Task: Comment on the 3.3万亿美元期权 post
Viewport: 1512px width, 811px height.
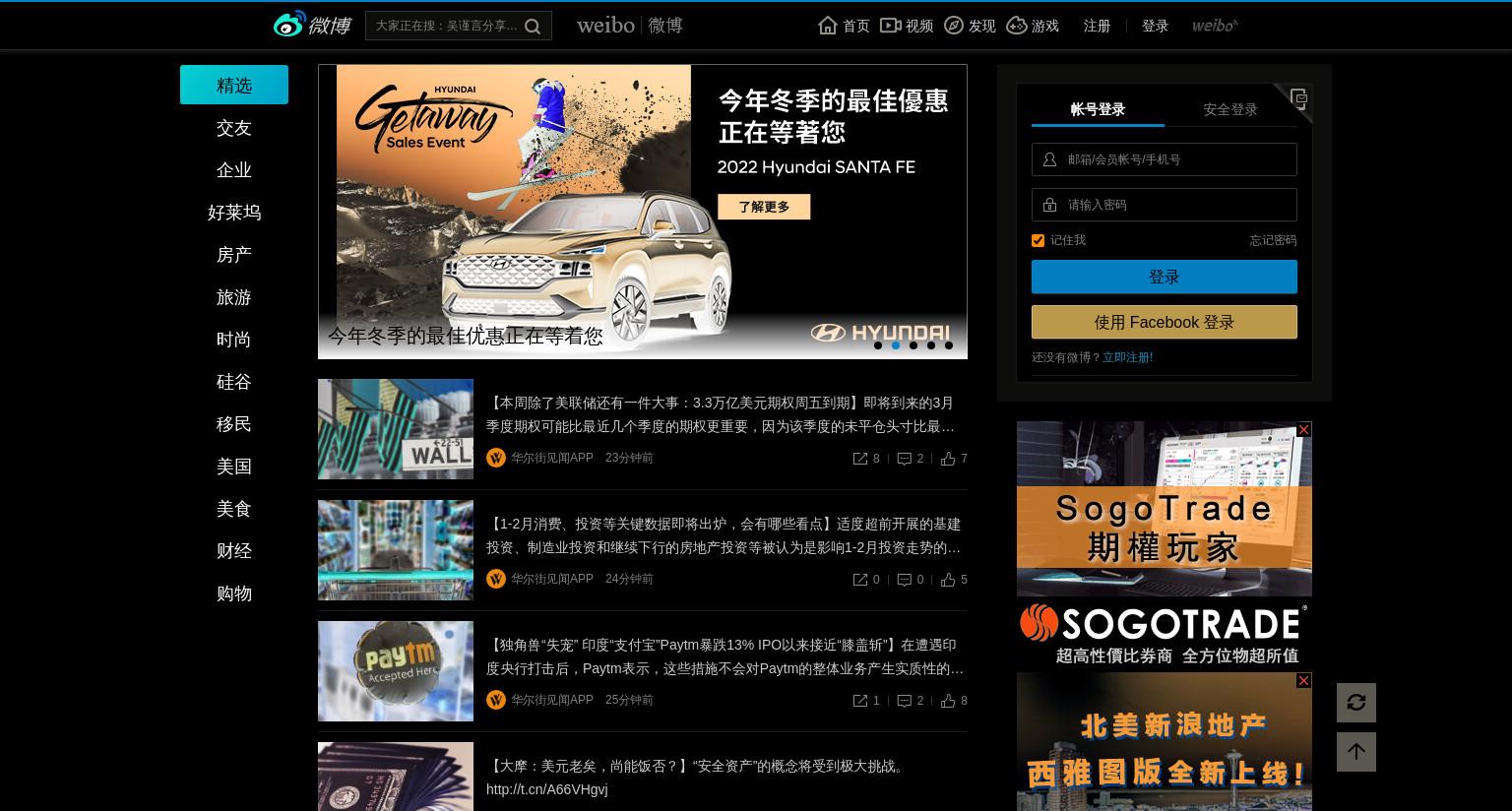Action: pyautogui.click(x=911, y=459)
